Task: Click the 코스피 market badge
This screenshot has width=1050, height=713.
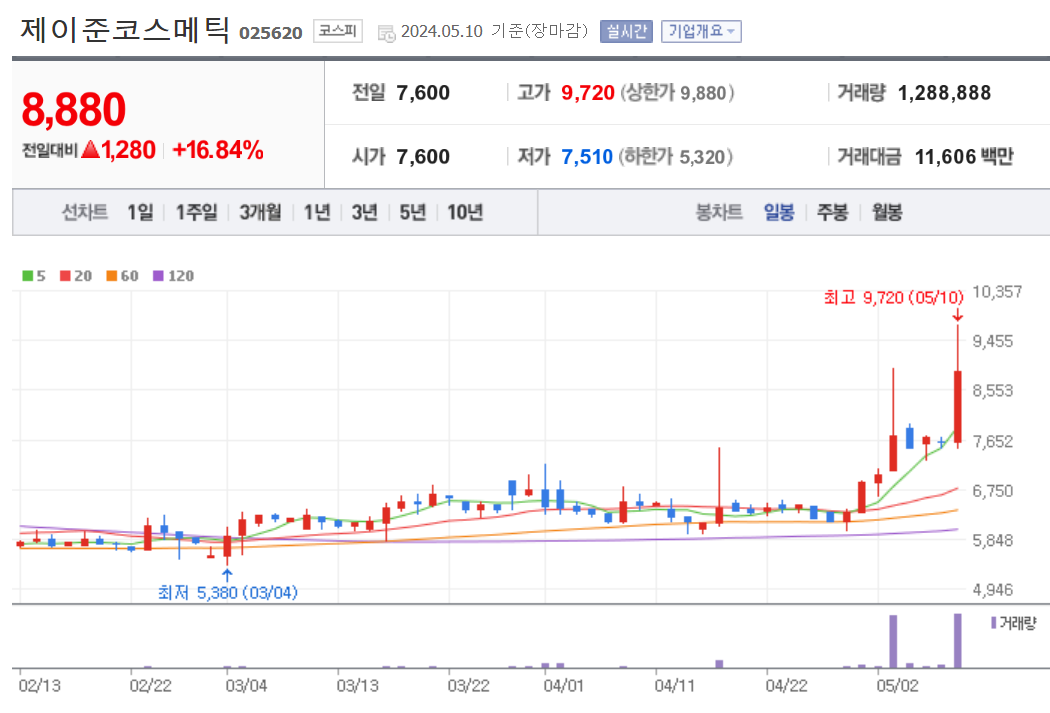Action: point(338,31)
